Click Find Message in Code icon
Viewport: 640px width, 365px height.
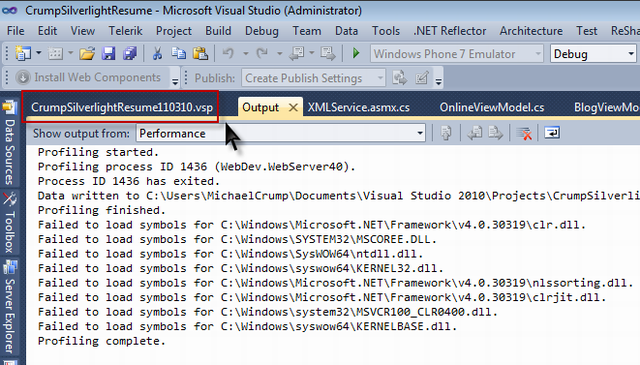click(446, 133)
